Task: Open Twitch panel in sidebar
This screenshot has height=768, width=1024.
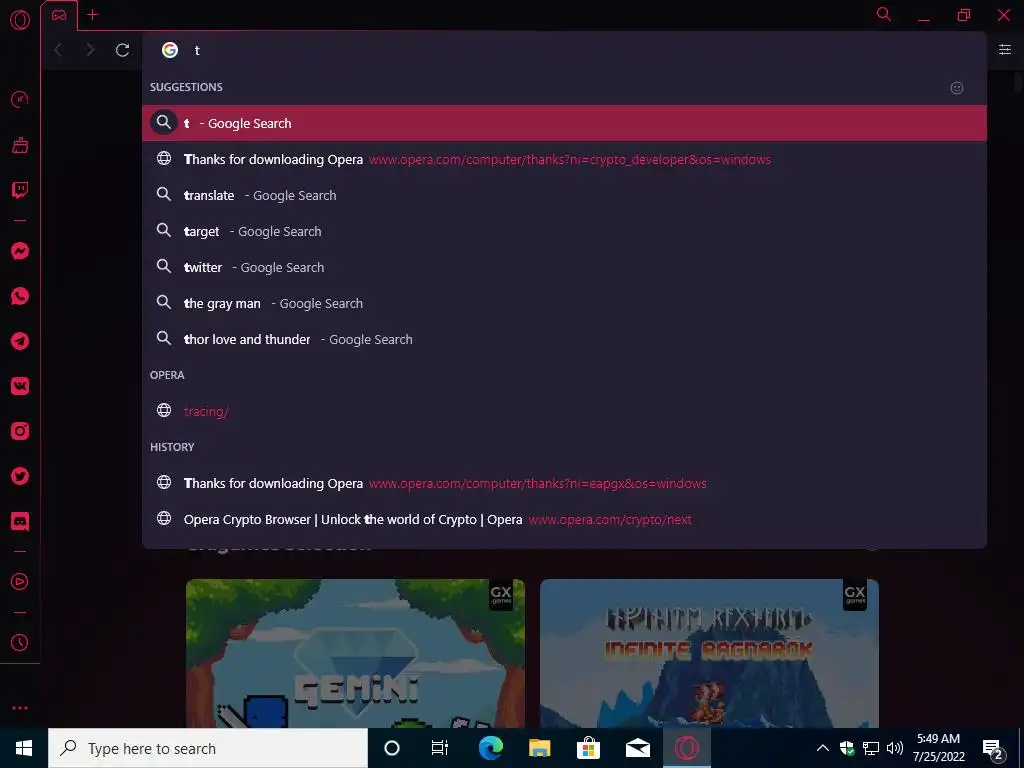Action: tap(20, 190)
